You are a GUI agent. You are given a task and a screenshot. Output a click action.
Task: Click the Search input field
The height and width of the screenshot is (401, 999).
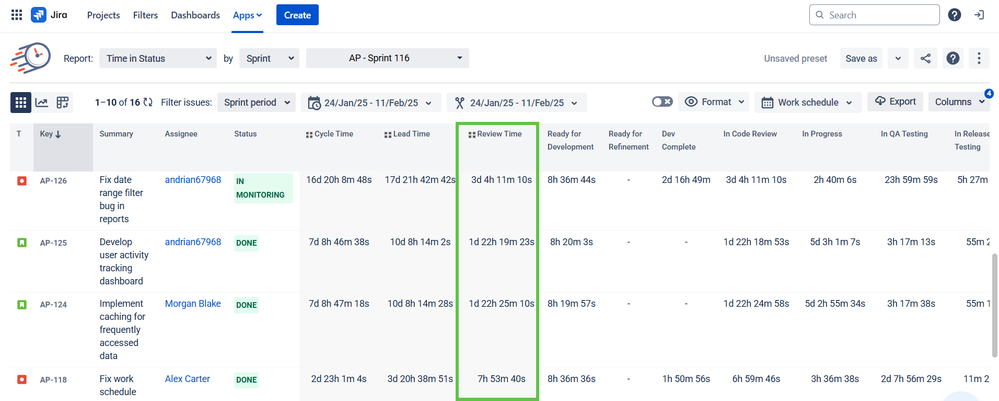874,15
